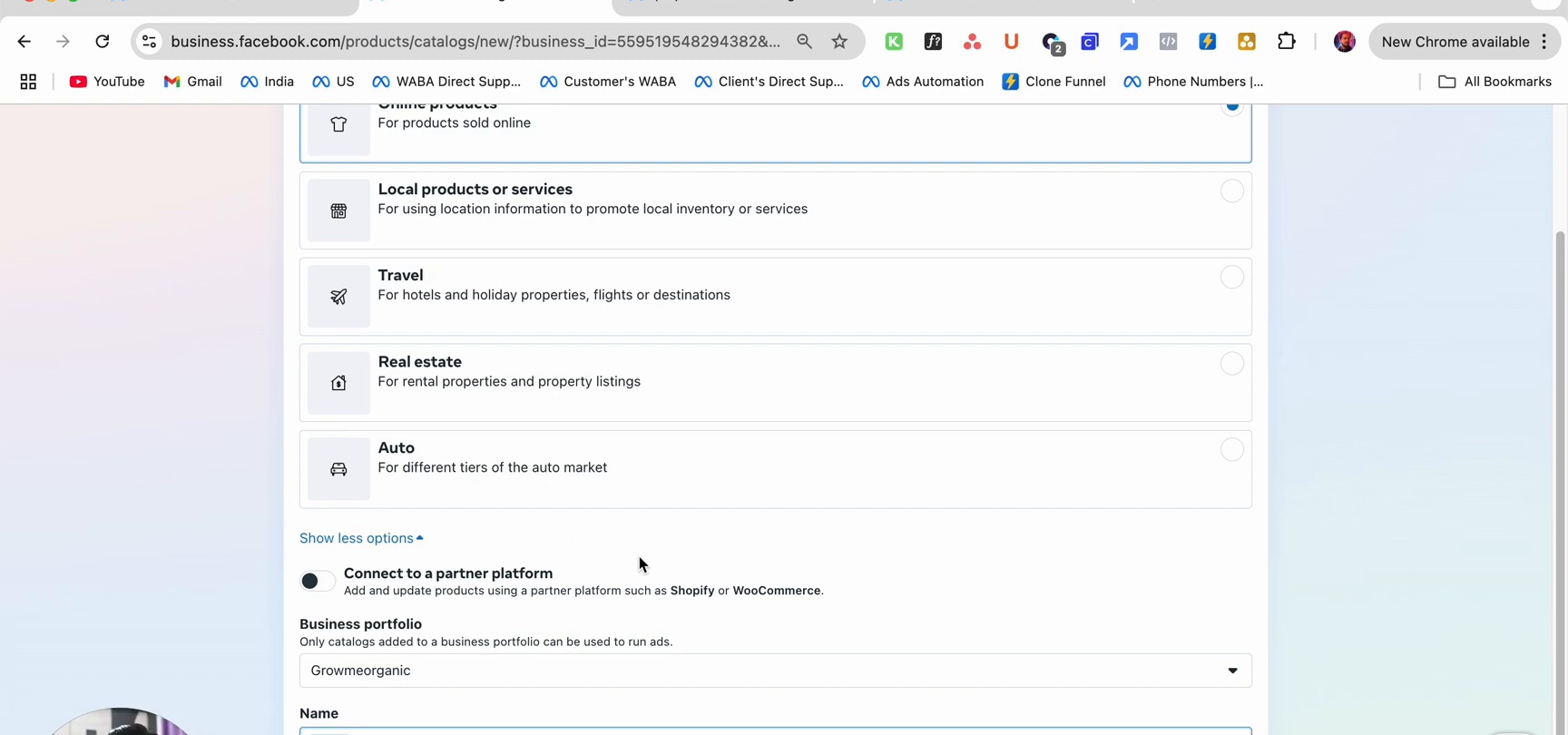This screenshot has width=1568, height=735.
Task: Click the zoom magnifier icon in address bar
Action: (x=804, y=42)
